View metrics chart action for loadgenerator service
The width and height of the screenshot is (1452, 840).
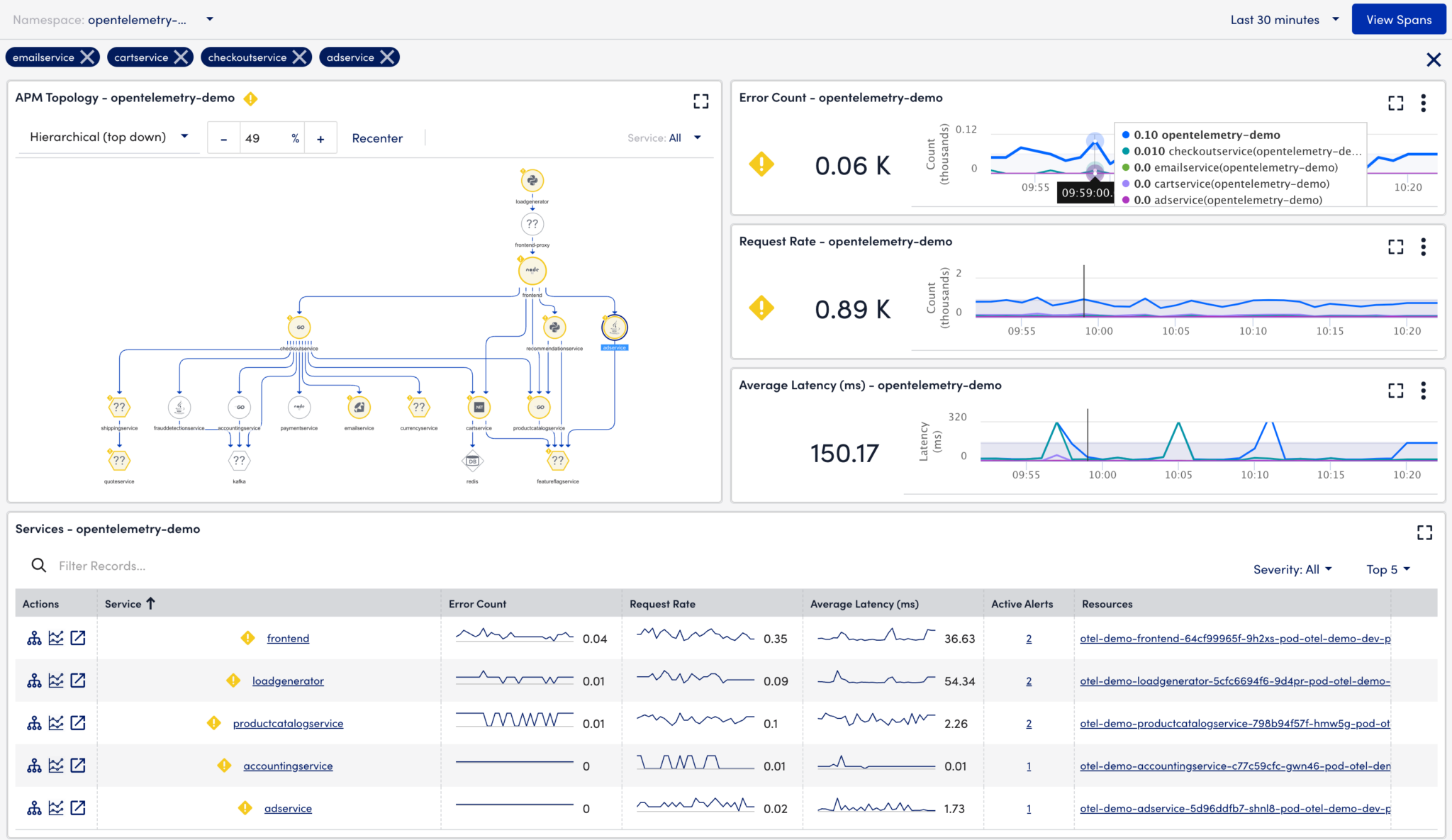(57, 681)
